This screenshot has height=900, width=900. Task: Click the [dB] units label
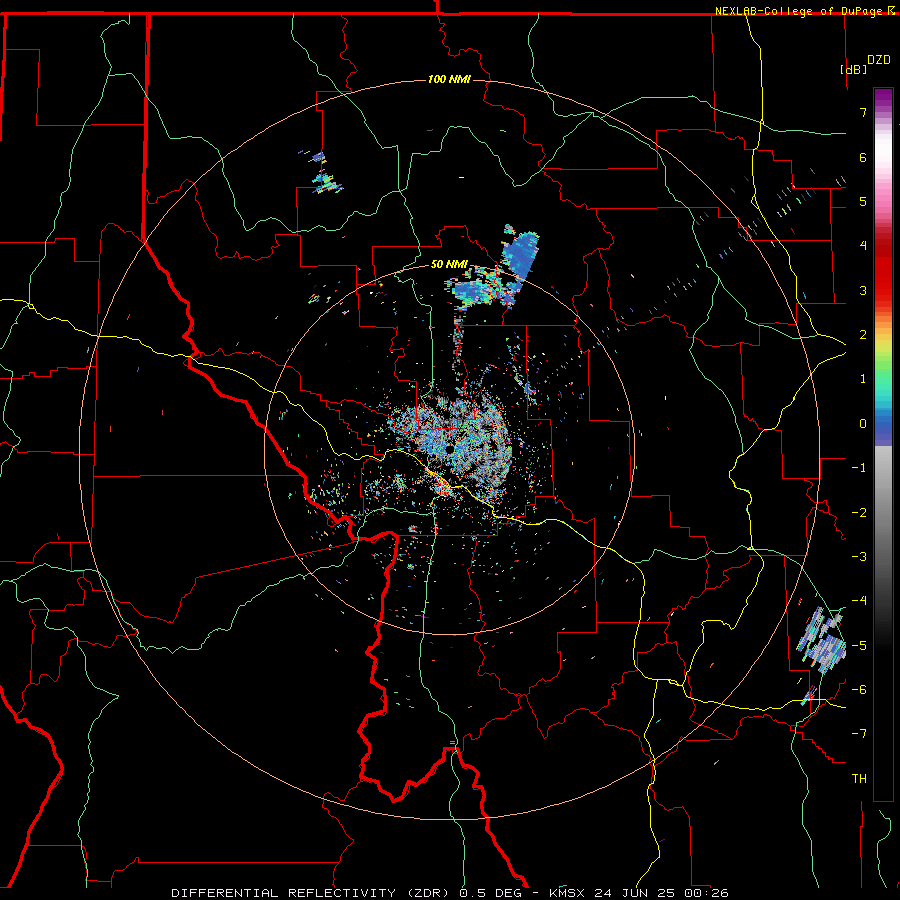854,69
